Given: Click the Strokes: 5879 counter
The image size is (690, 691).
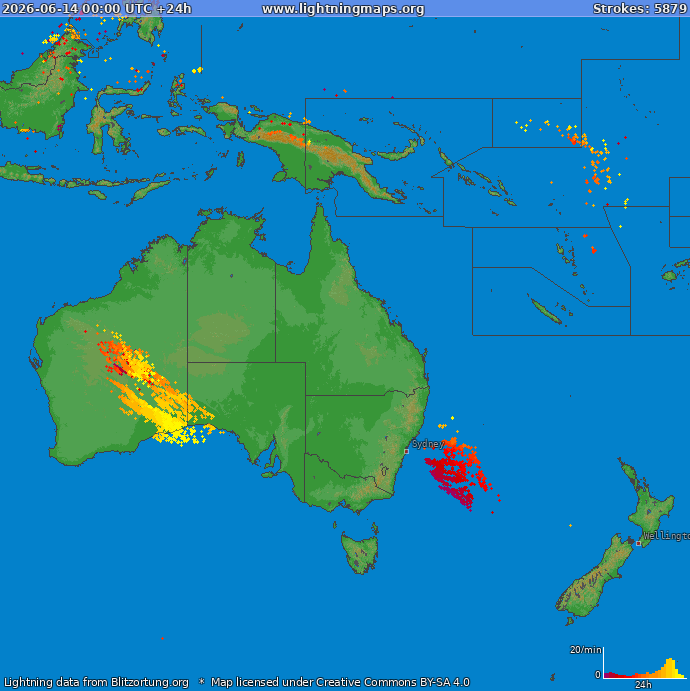Looking at the screenshot, I should click(640, 9).
